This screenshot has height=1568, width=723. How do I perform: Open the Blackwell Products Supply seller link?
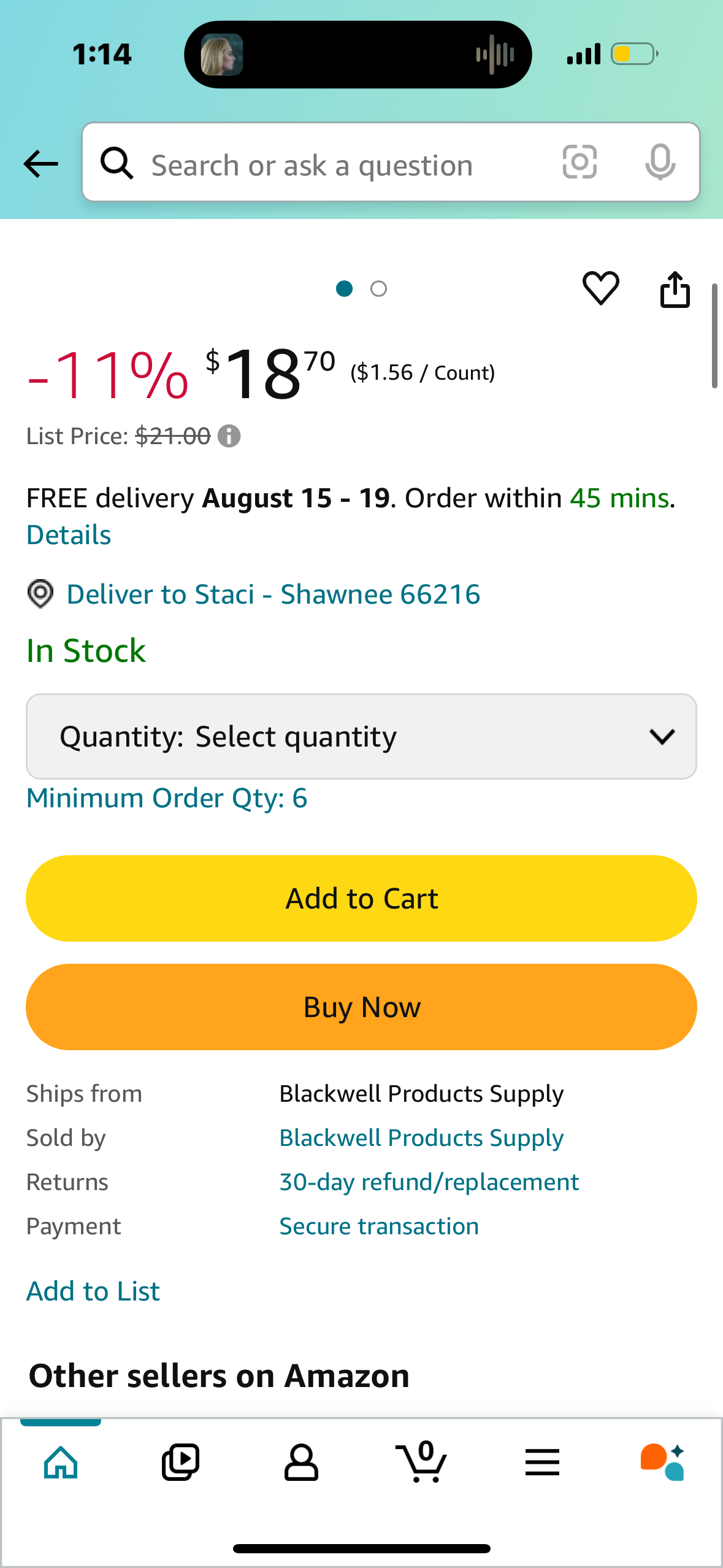(x=421, y=1138)
